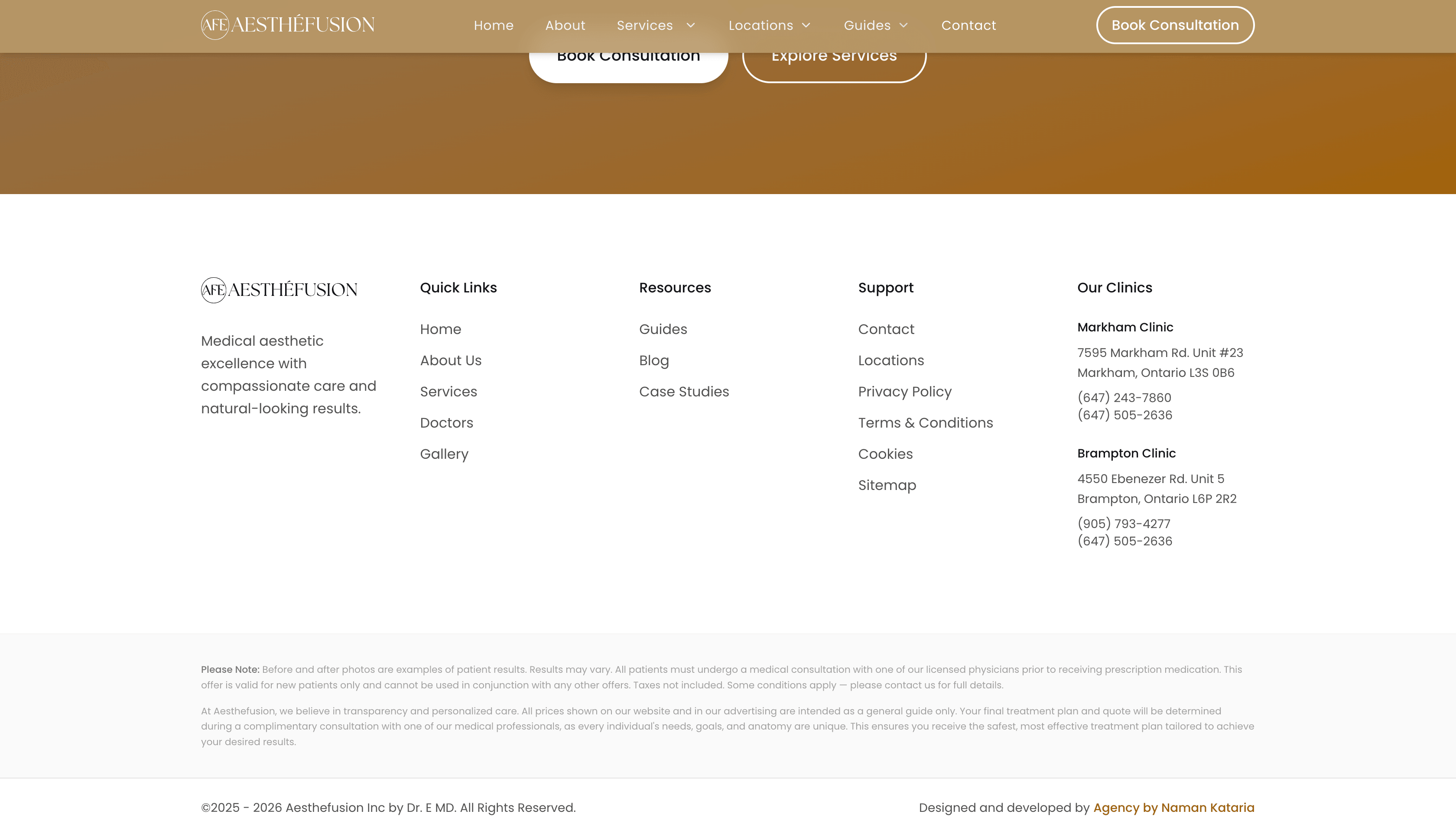Image resolution: width=1456 pixels, height=837 pixels.
Task: Open Doctors footer link
Action: point(447,422)
